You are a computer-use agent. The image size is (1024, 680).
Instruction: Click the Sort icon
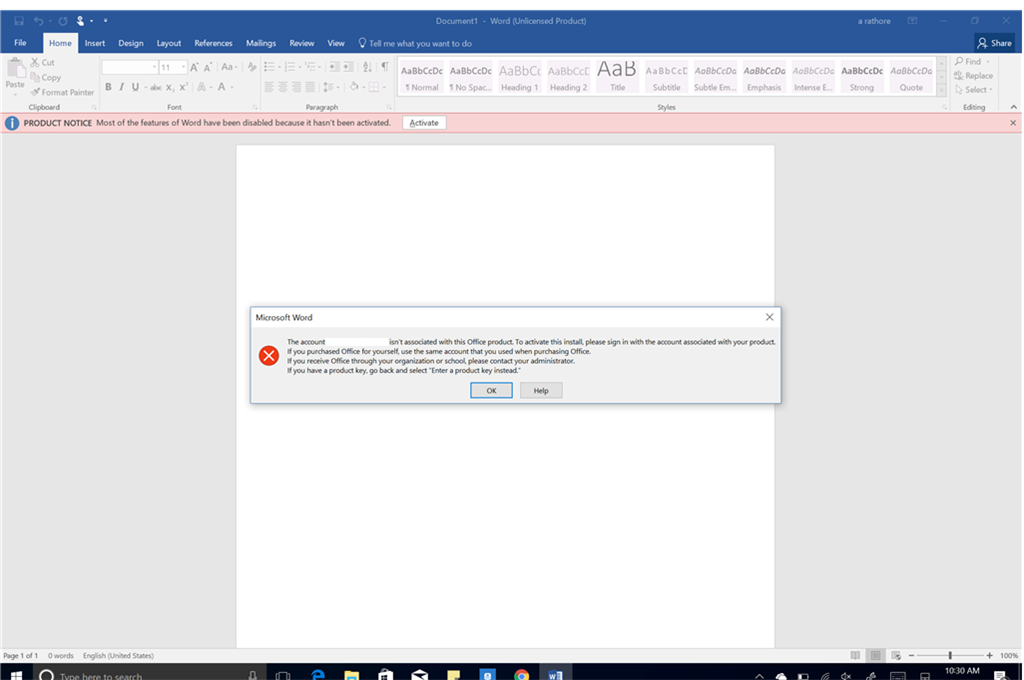[x=368, y=67]
